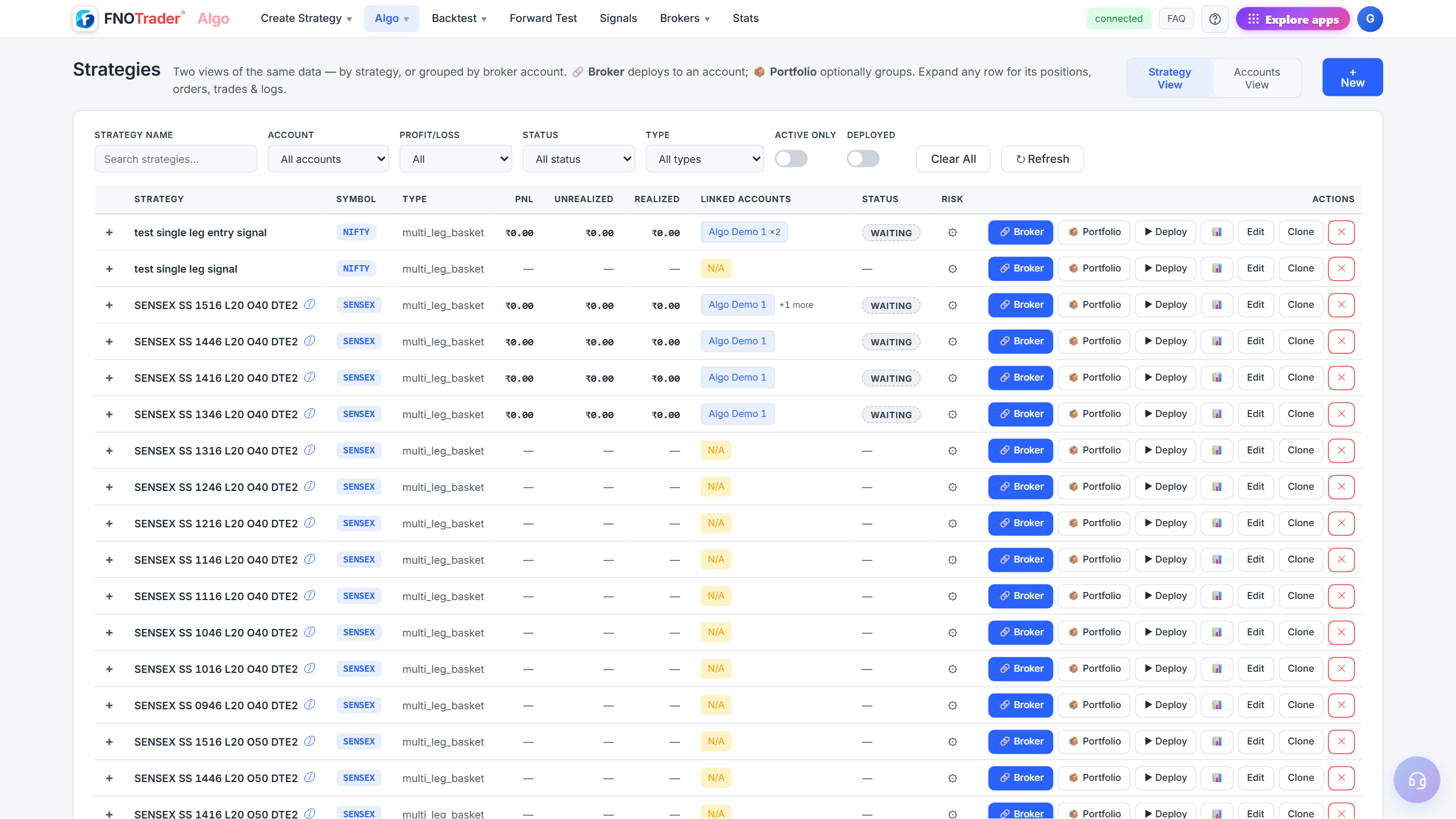
Task: Open risk gear for SENSEX SS 1116 L20 O40 DTE2
Action: tap(953, 597)
